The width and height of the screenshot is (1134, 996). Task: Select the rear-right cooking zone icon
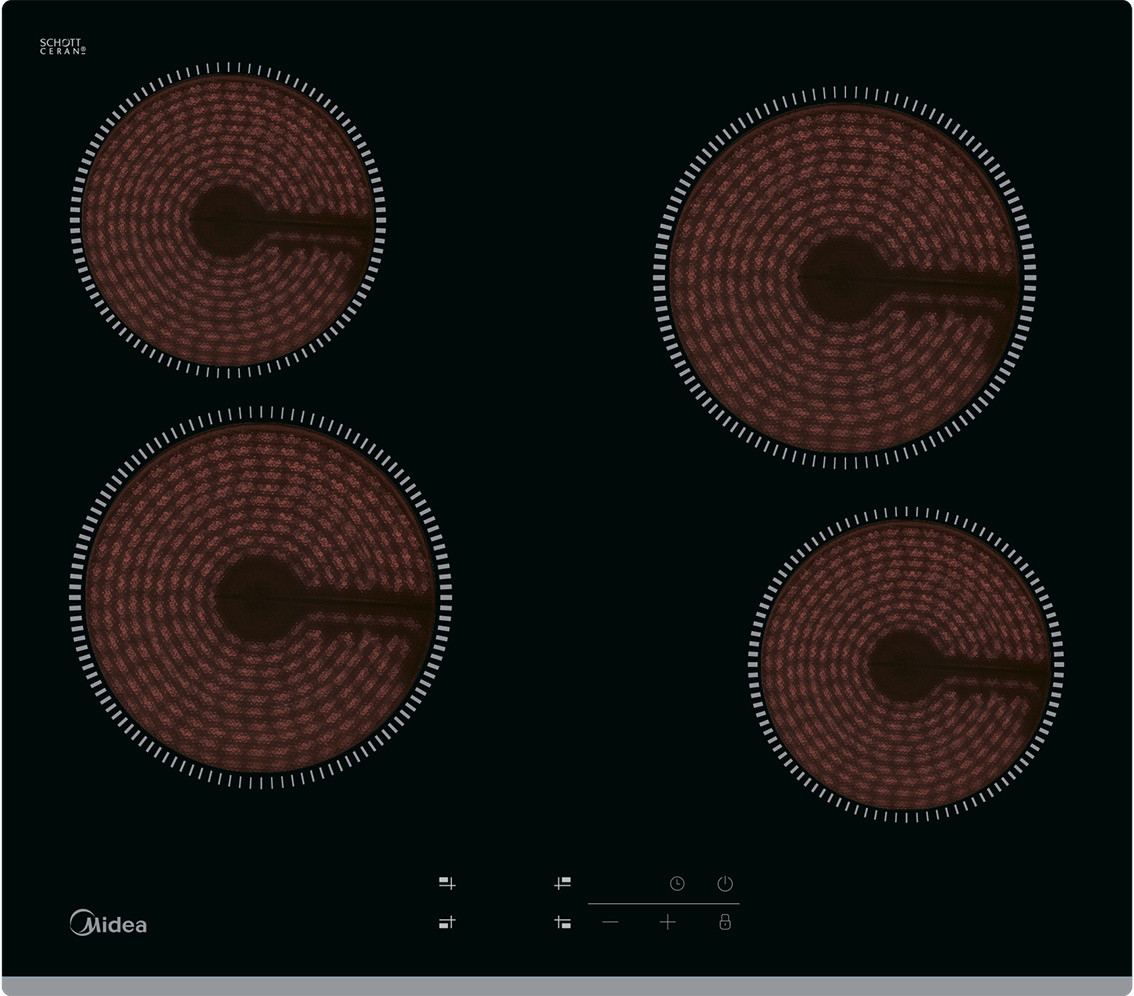coord(563,884)
